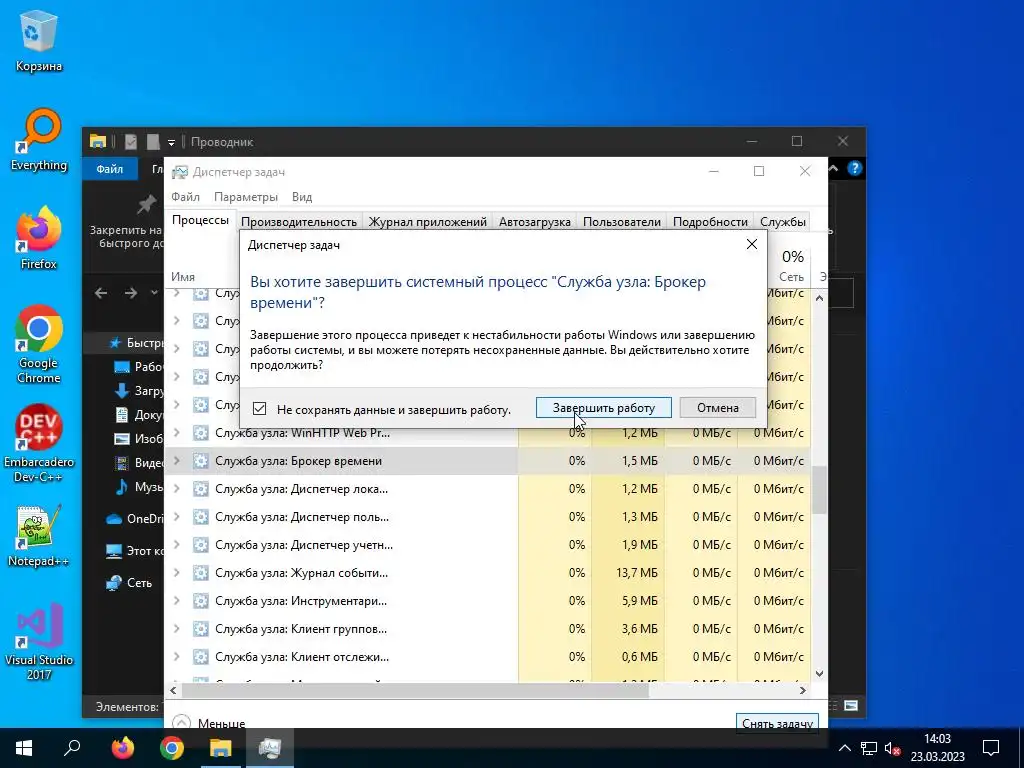This screenshot has width=1024, height=768.
Task: Click Explorer forward navigation arrow
Action: [131, 293]
